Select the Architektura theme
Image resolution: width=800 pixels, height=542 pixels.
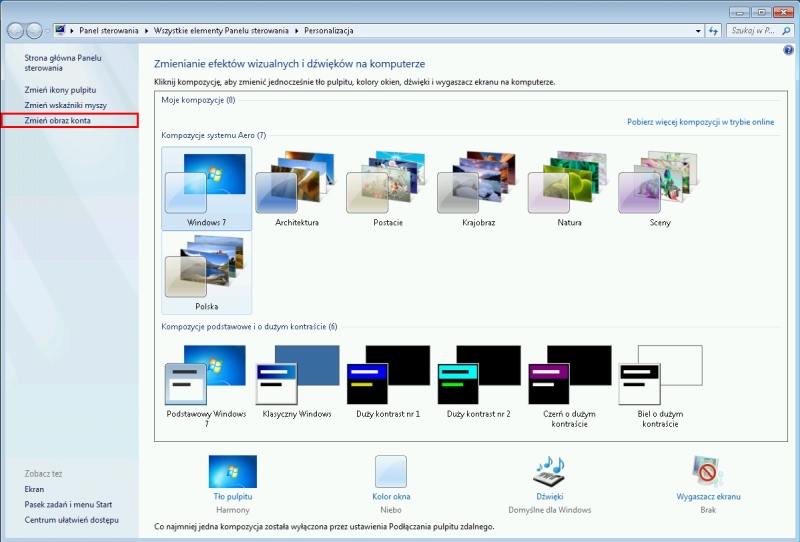coord(297,188)
